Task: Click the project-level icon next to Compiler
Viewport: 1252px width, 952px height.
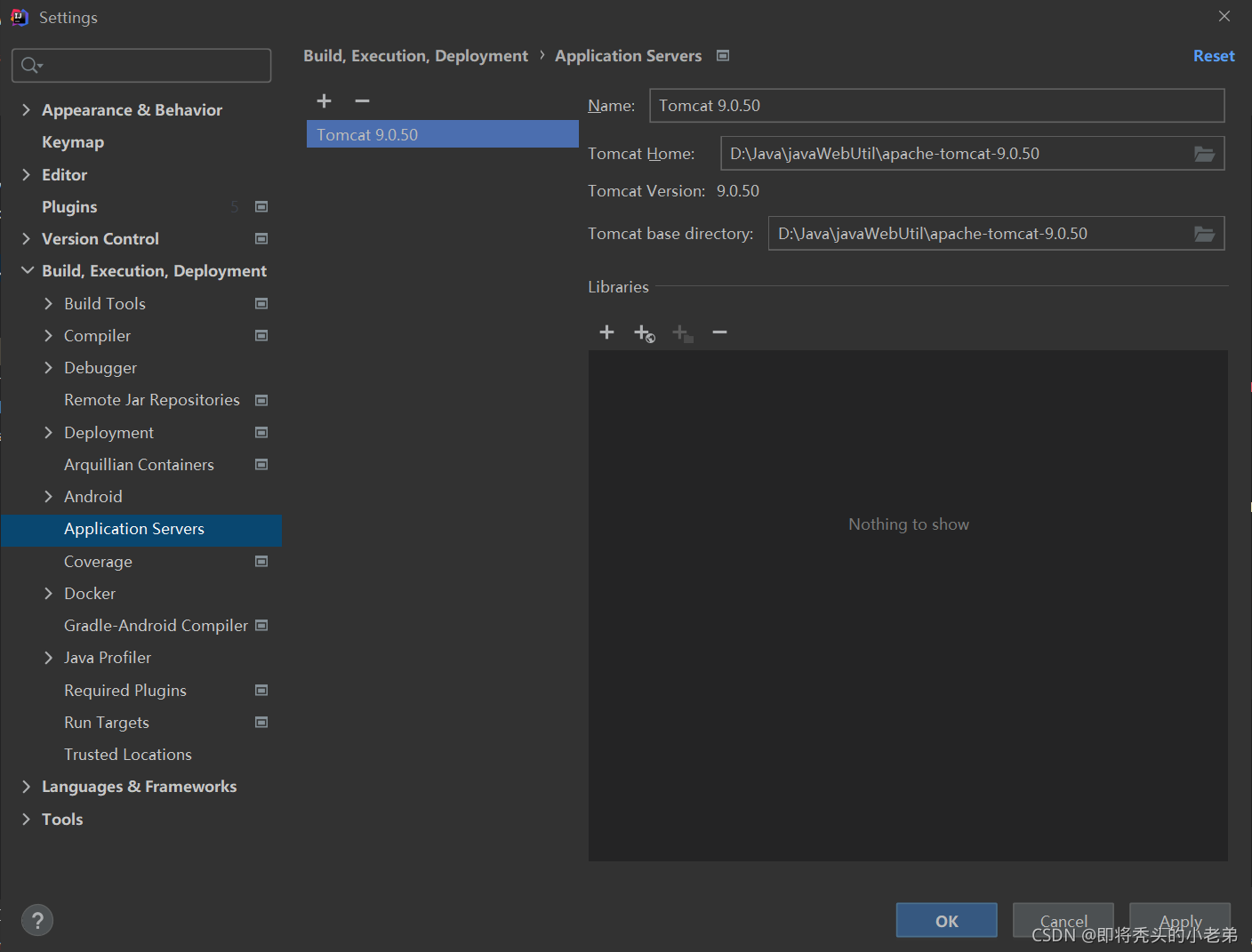Action: pos(261,336)
